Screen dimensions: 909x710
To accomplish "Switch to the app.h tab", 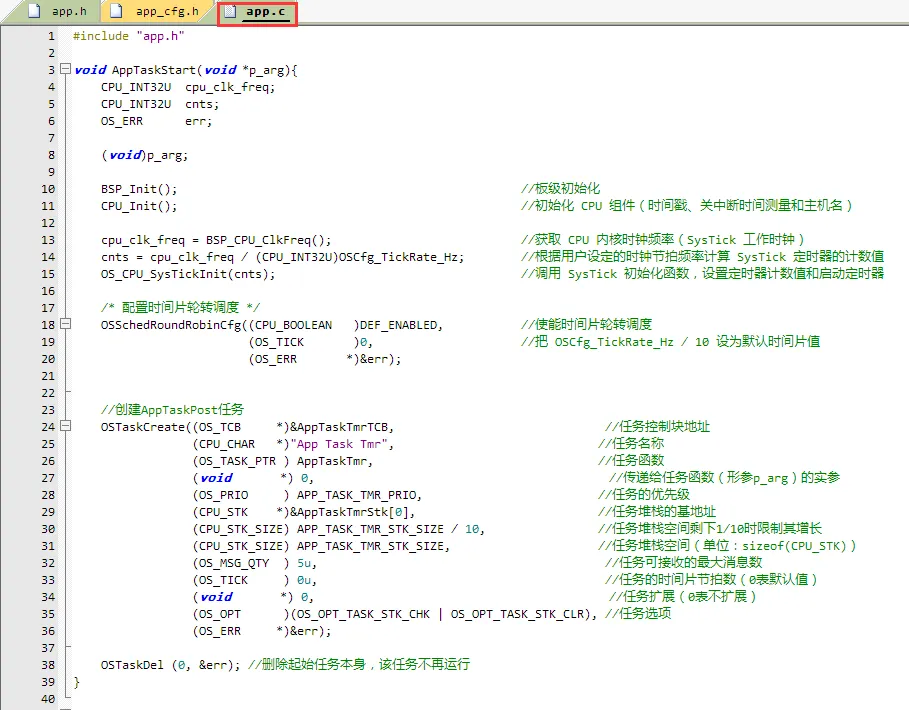I will [68, 12].
